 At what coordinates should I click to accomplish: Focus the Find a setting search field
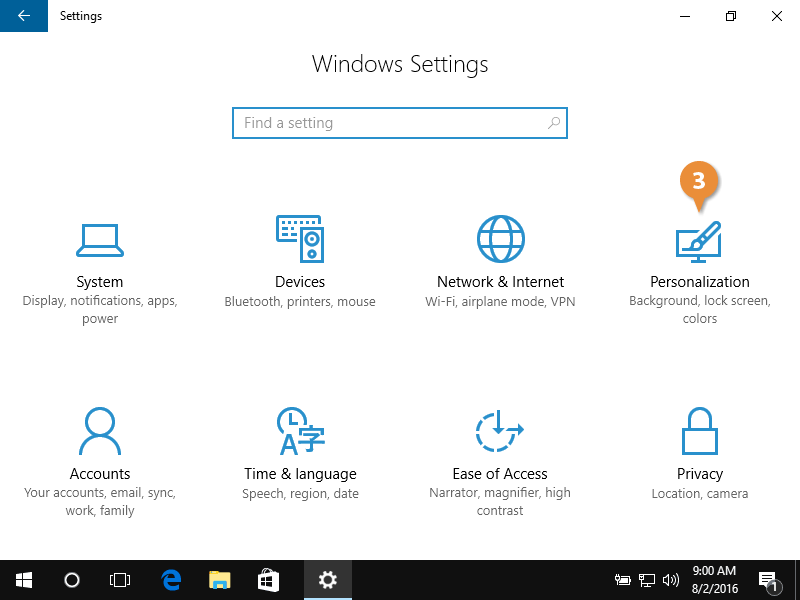pos(400,123)
